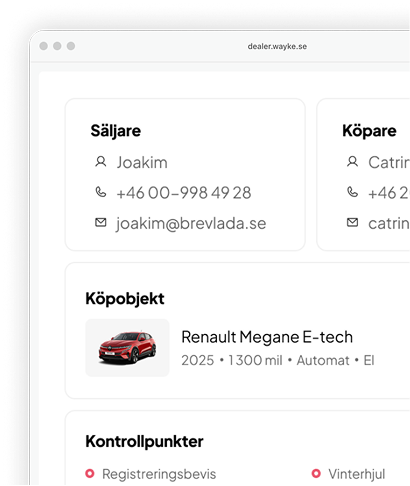
Task: Select the Registreringsbevis label
Action: (x=159, y=474)
